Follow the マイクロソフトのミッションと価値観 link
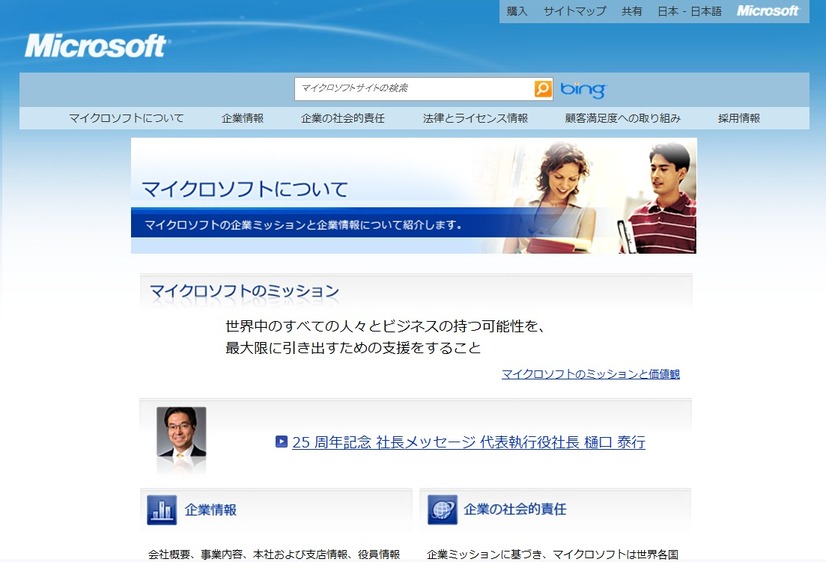 590,374
